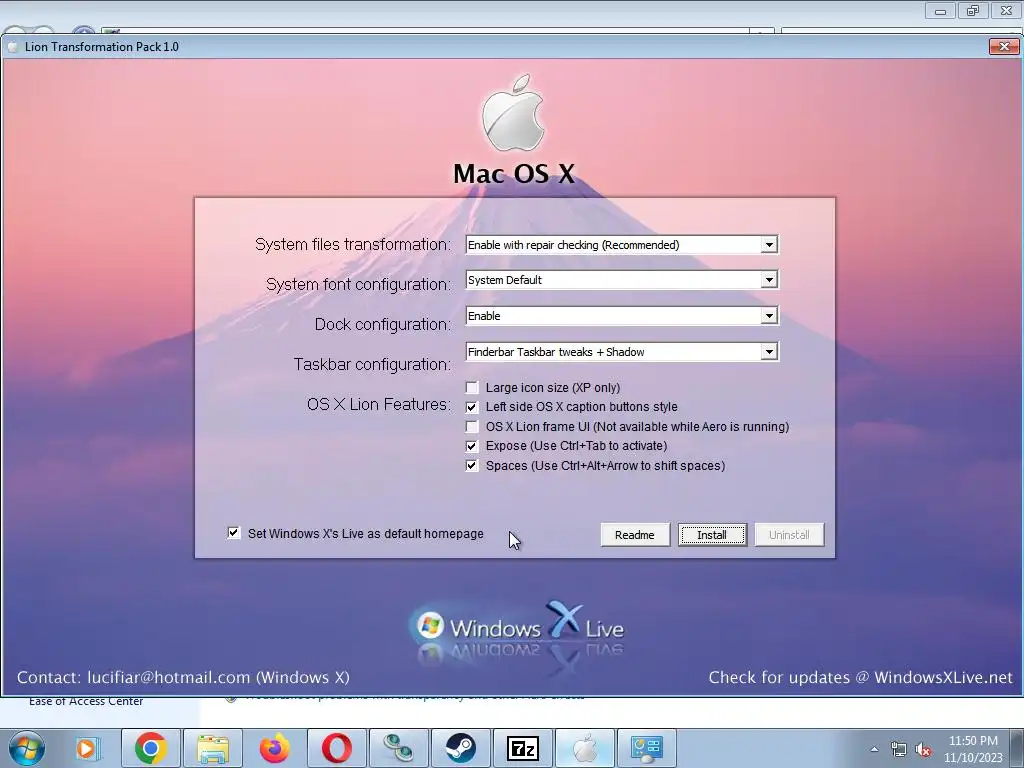1024x768 pixels.
Task: Expand System font configuration dropdown
Action: click(x=769, y=280)
